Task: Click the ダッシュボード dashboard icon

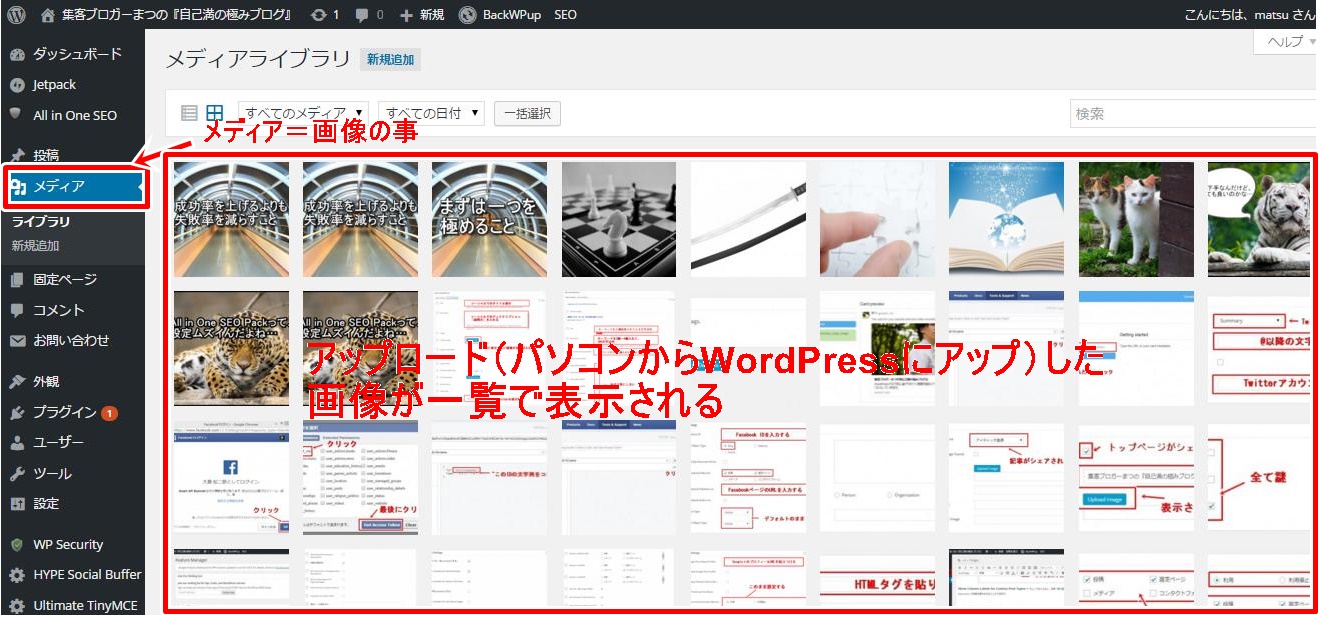Action: click(x=17, y=54)
